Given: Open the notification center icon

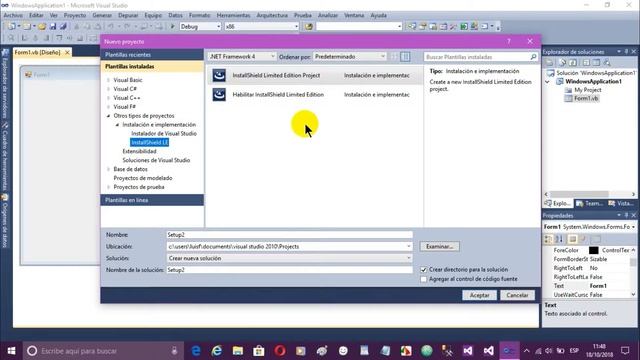Looking at the screenshot, I should pos(625,351).
